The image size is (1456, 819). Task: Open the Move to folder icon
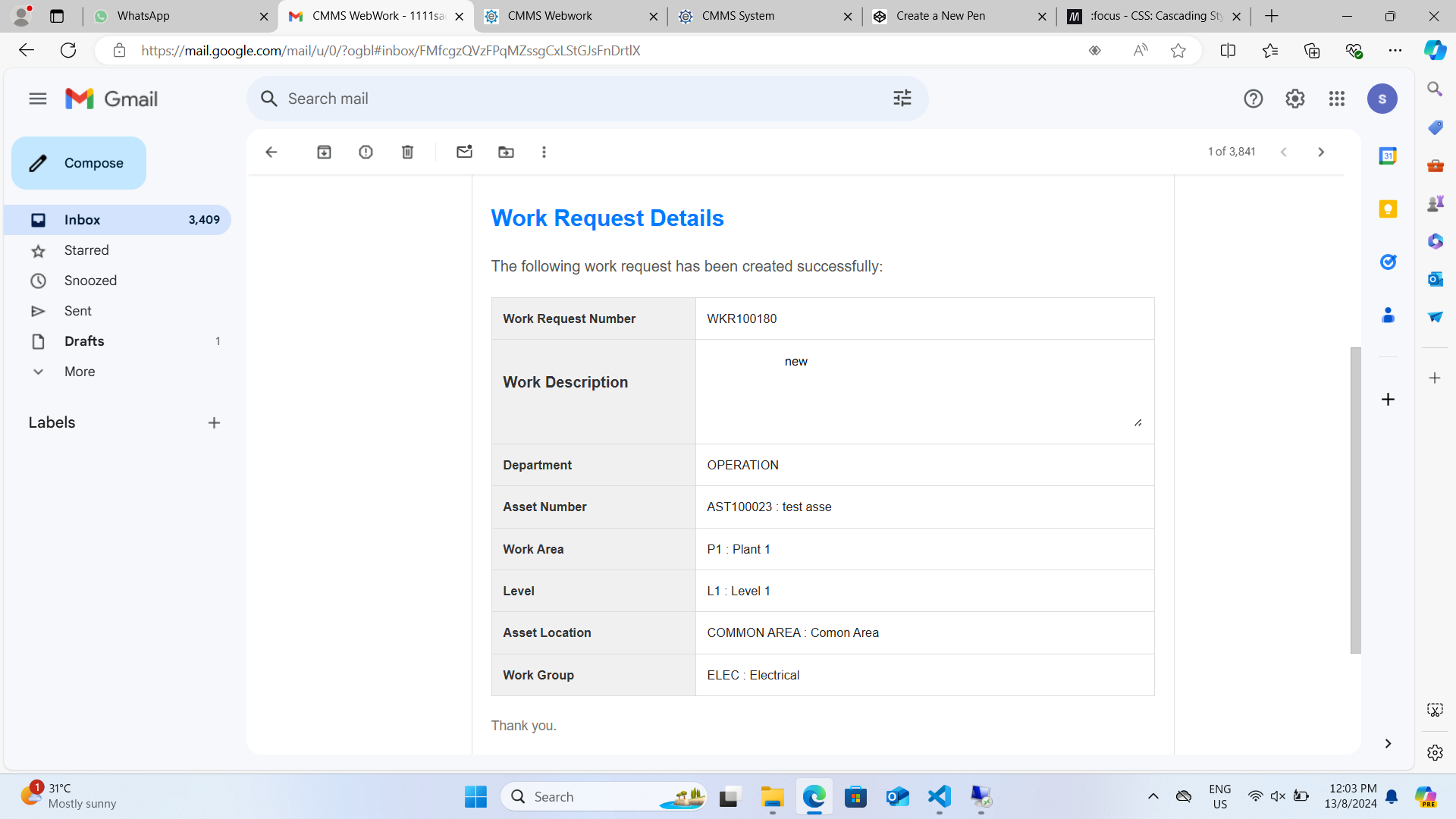point(506,152)
